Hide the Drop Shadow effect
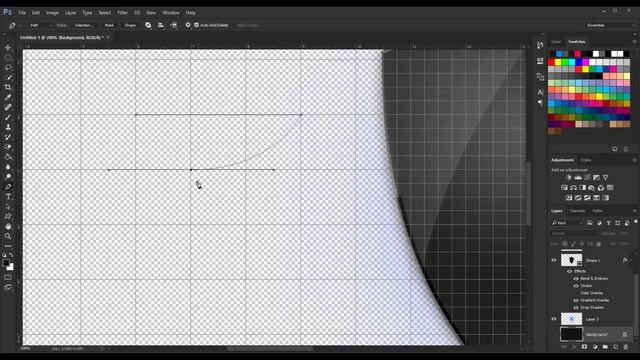Image resolution: width=640 pixels, height=360 pixels. coord(576,308)
